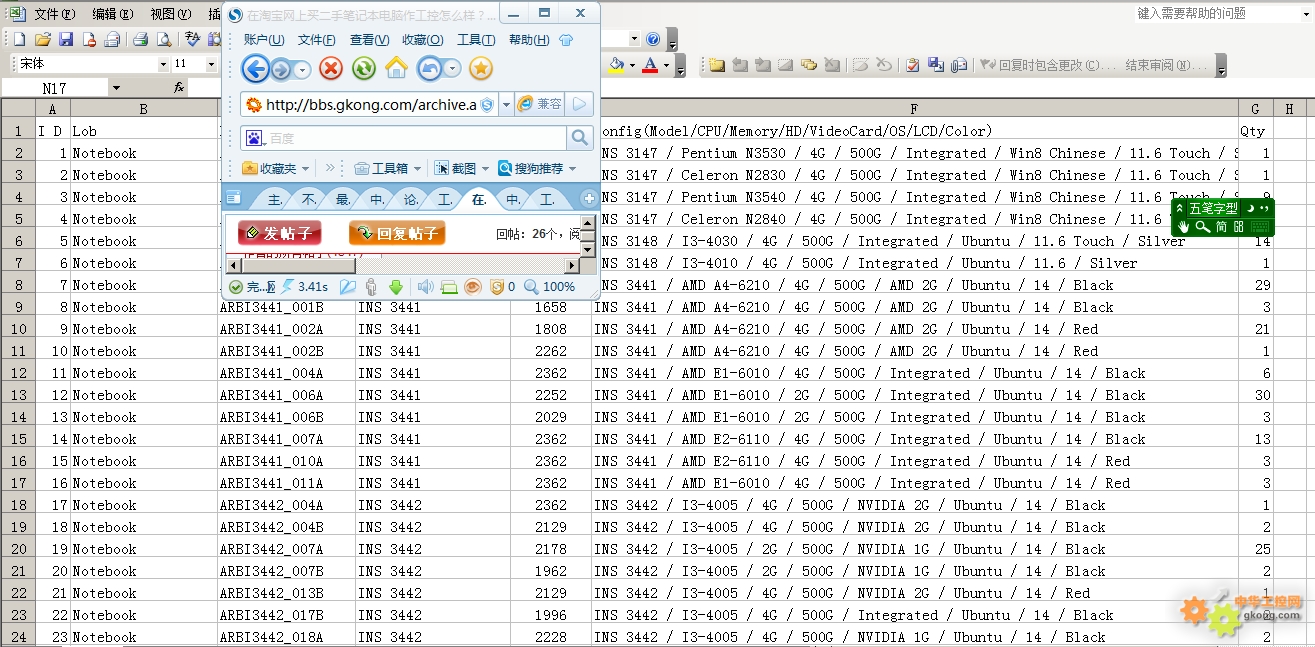Click the browser Back arrow
1315x647 pixels.
[256, 68]
